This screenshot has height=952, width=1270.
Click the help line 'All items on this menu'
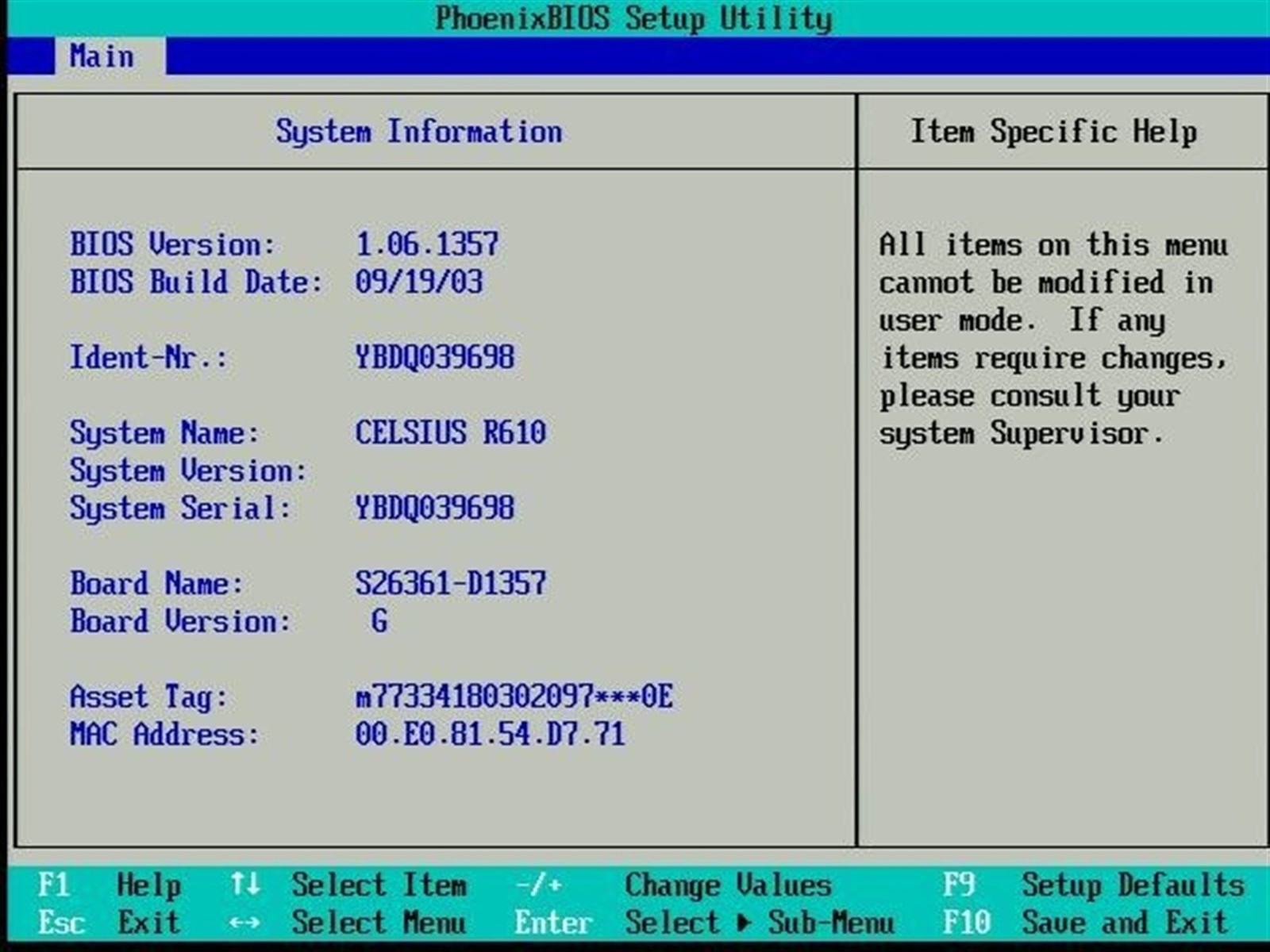point(1053,244)
